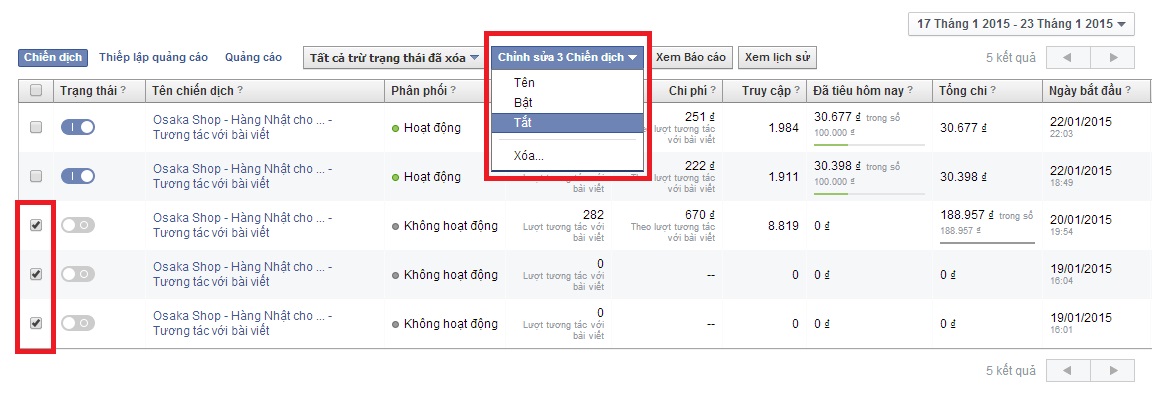Click help icon beside Chi phí column

(x=713, y=90)
